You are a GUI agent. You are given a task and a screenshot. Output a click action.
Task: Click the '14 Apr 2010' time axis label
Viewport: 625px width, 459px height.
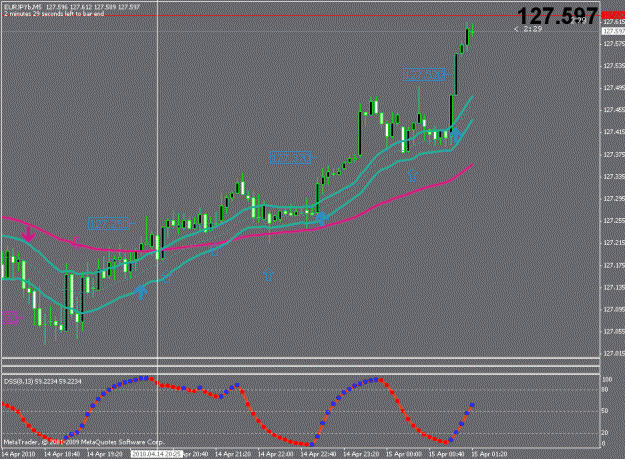coord(18,454)
